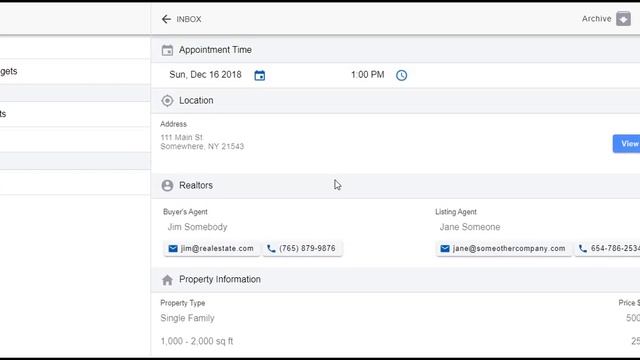This screenshot has width=640, height=360.
Task: Click the Property Information house icon
Action: (x=167, y=280)
